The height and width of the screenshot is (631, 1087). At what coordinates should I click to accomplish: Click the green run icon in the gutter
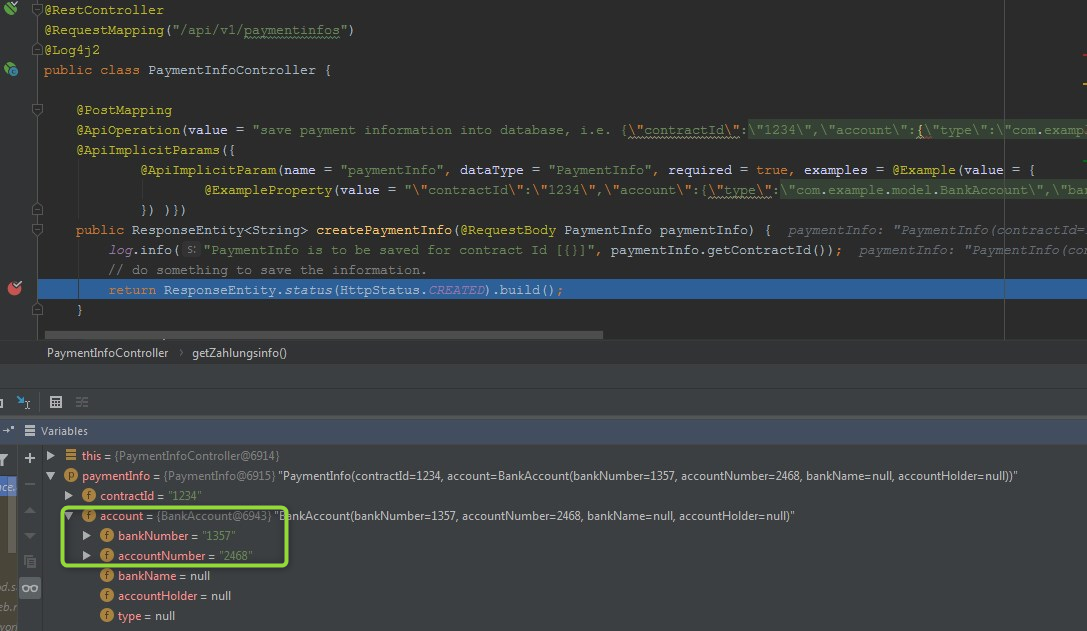pos(12,9)
